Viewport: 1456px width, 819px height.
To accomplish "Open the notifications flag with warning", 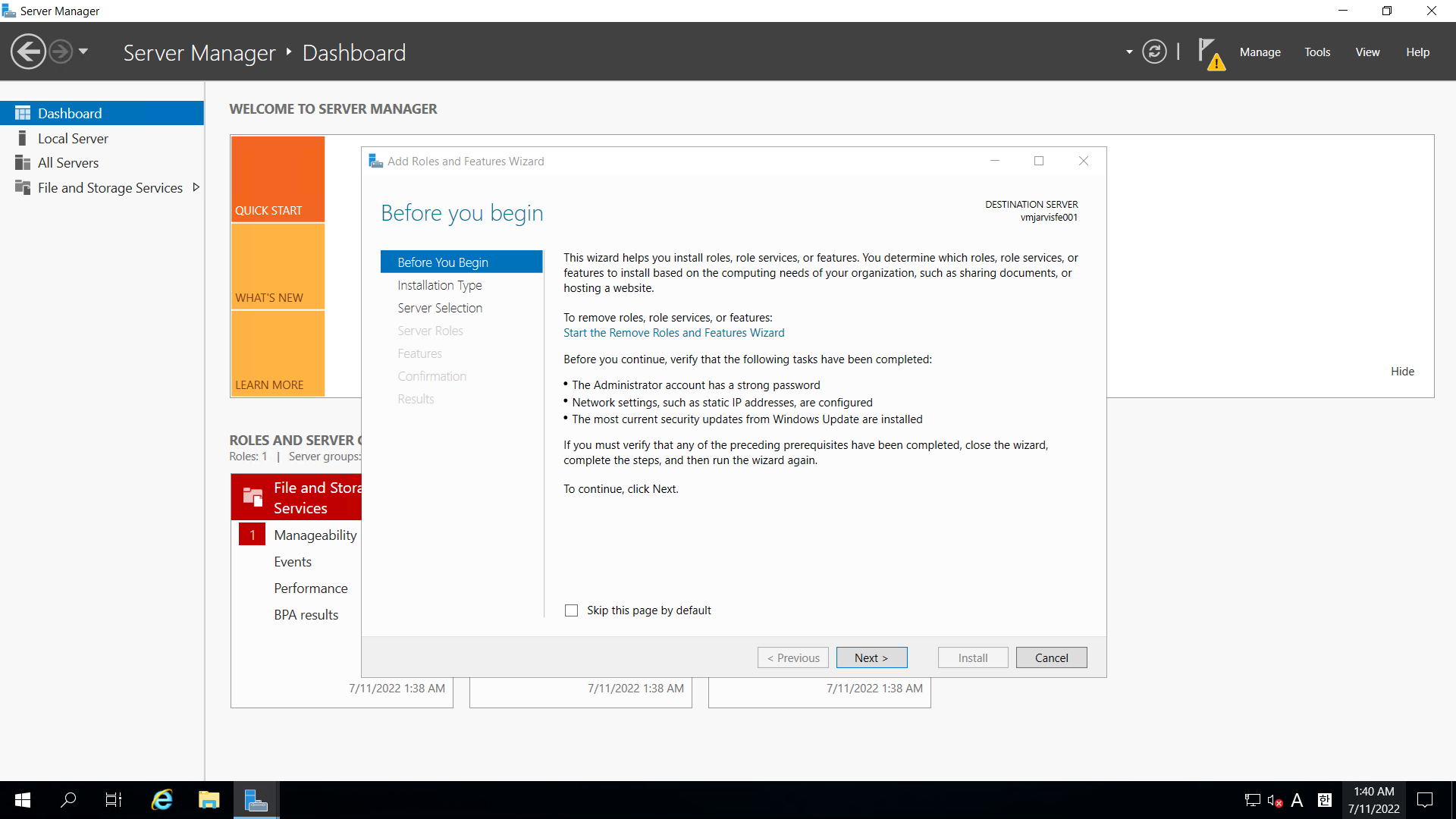I will [x=1210, y=53].
